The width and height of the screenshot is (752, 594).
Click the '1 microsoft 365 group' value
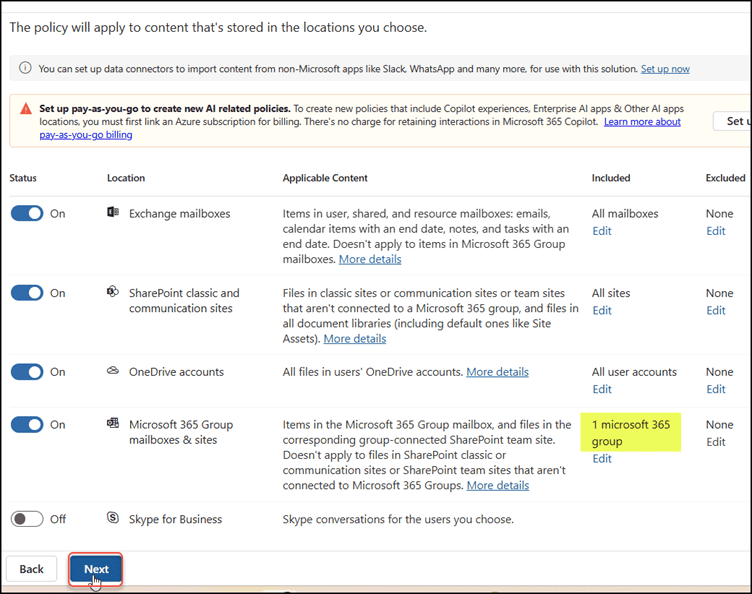(x=631, y=433)
